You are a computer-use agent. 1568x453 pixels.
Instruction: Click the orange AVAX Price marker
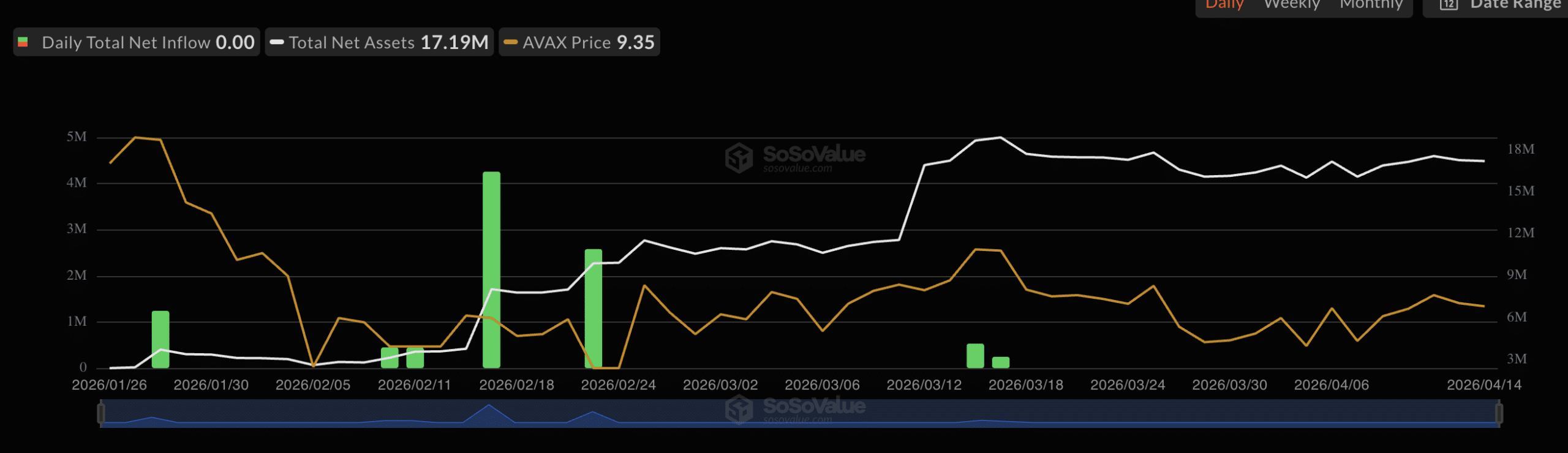pyautogui.click(x=510, y=42)
